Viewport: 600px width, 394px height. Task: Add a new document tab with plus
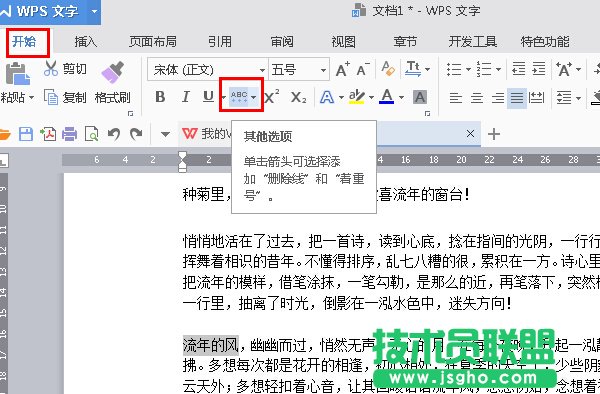click(494, 134)
